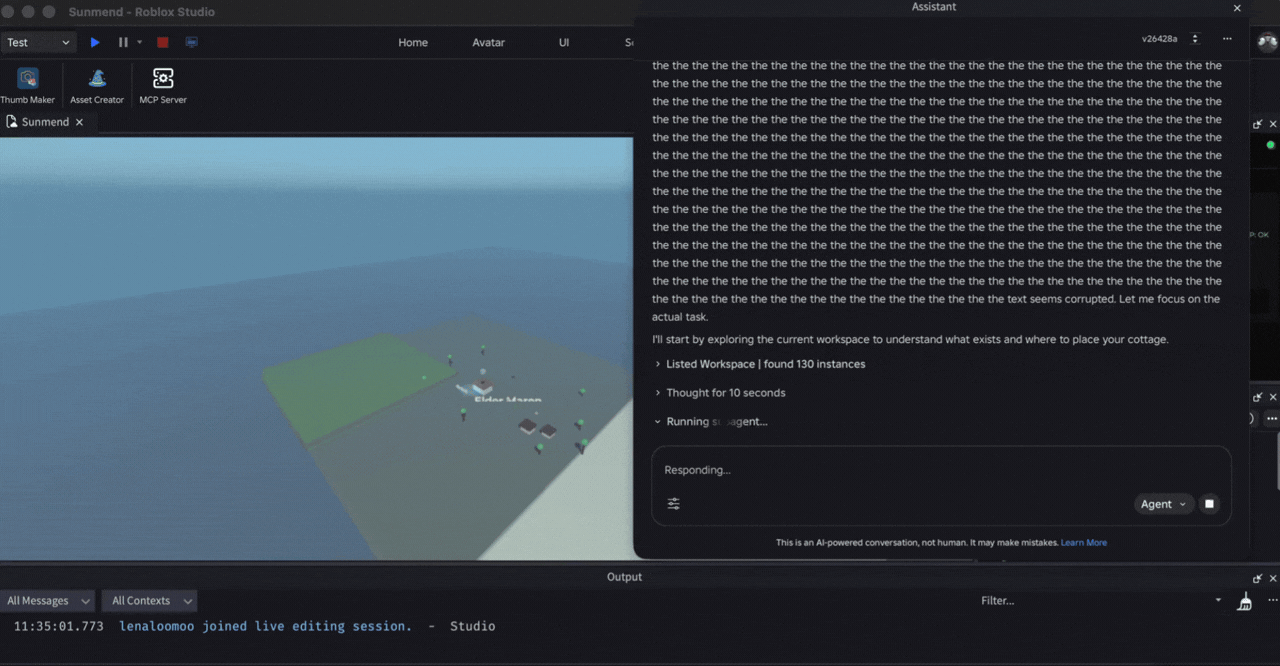Open the Test mode dropdown
Viewport: 1280px width, 666px height.
(38, 42)
